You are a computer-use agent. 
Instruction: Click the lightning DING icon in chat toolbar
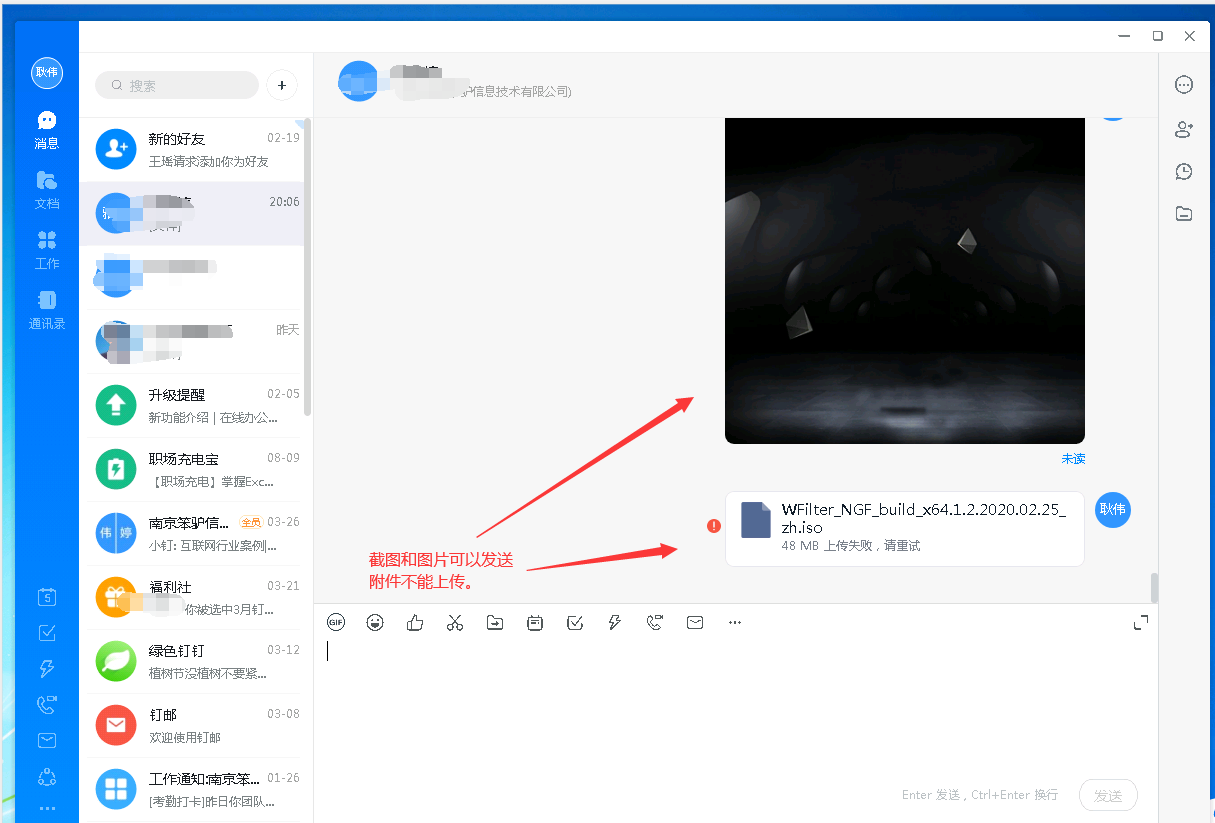tap(615, 623)
